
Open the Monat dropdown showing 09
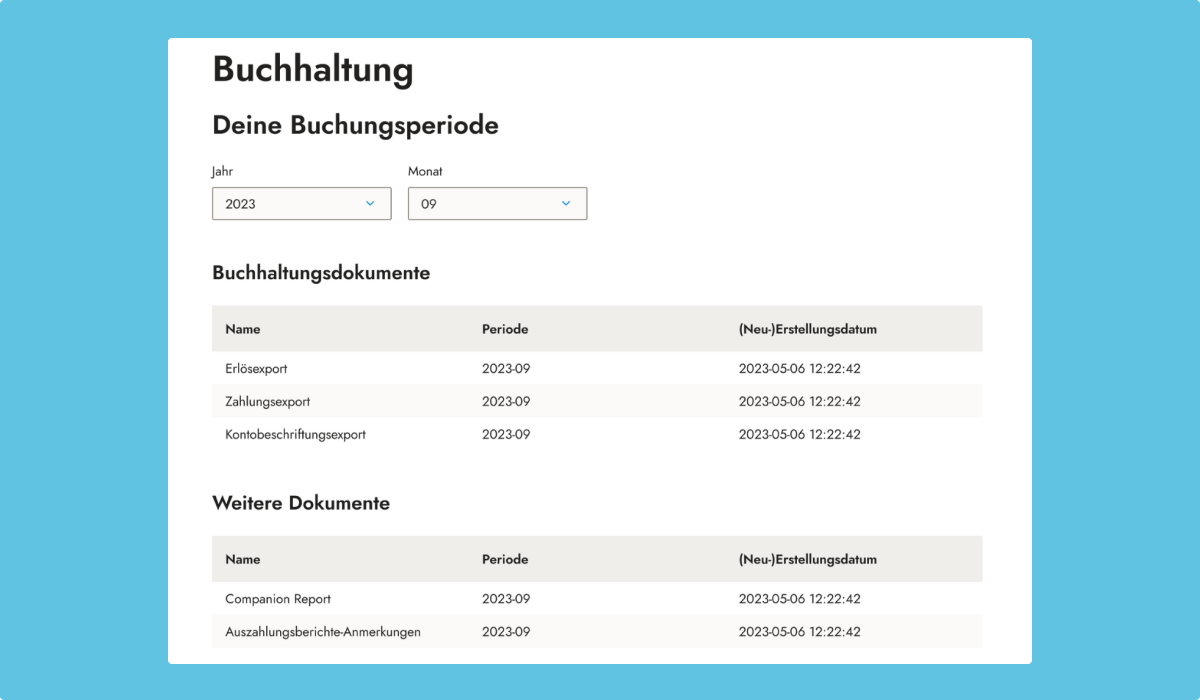pyautogui.click(x=497, y=203)
